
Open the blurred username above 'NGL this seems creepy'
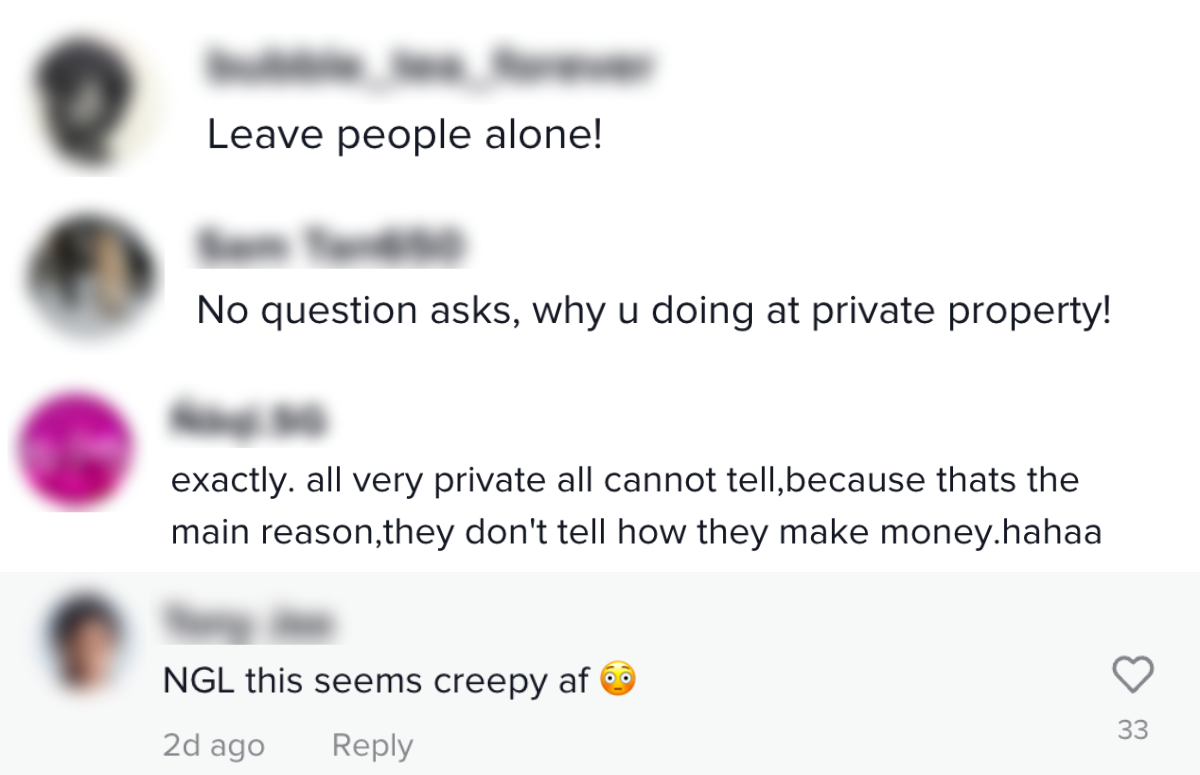coord(247,625)
